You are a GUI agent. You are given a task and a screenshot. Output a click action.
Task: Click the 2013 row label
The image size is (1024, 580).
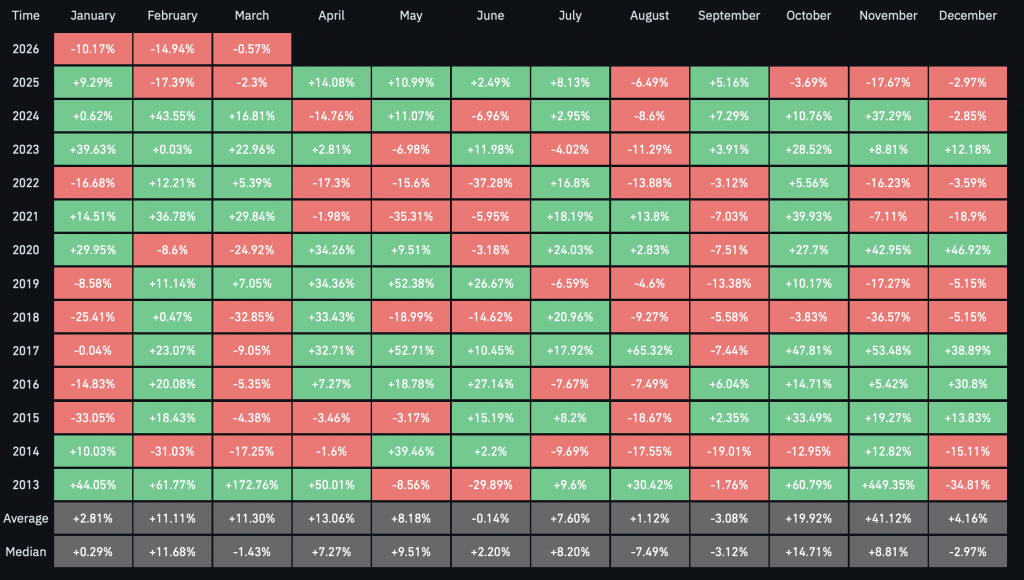25,484
